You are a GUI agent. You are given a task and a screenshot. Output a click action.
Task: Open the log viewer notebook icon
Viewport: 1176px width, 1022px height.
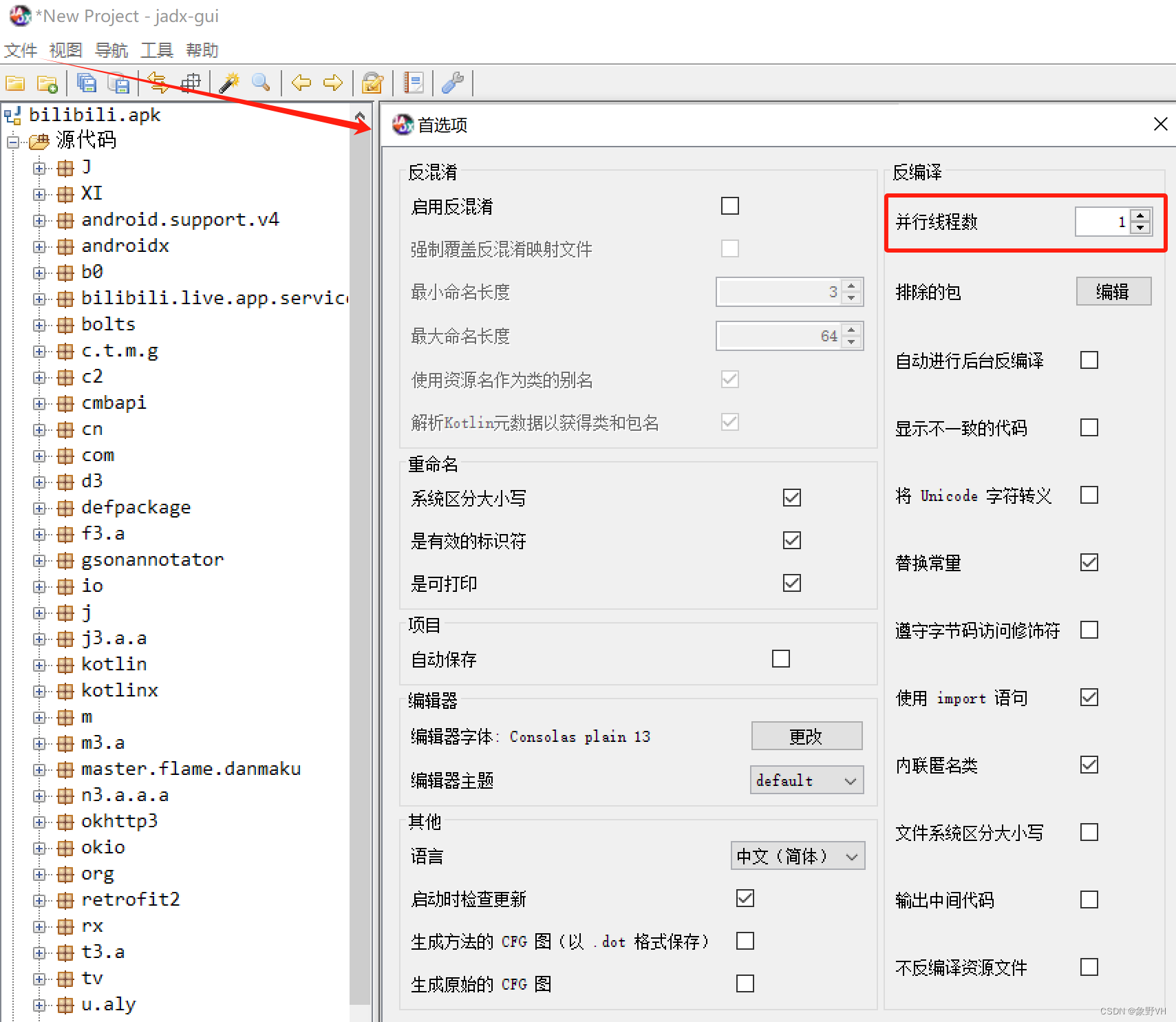414,83
